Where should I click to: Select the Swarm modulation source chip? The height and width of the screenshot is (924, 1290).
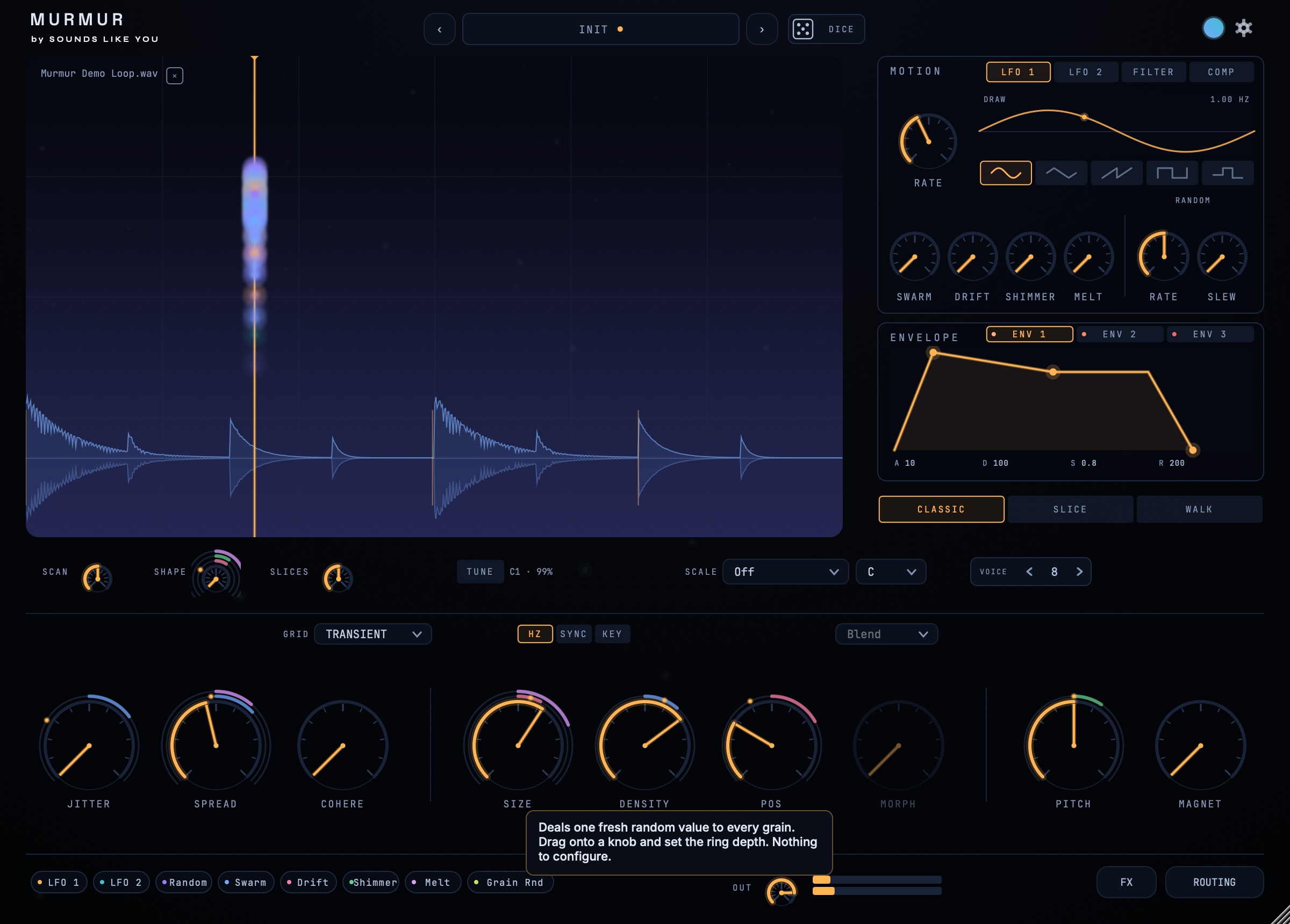coord(246,883)
